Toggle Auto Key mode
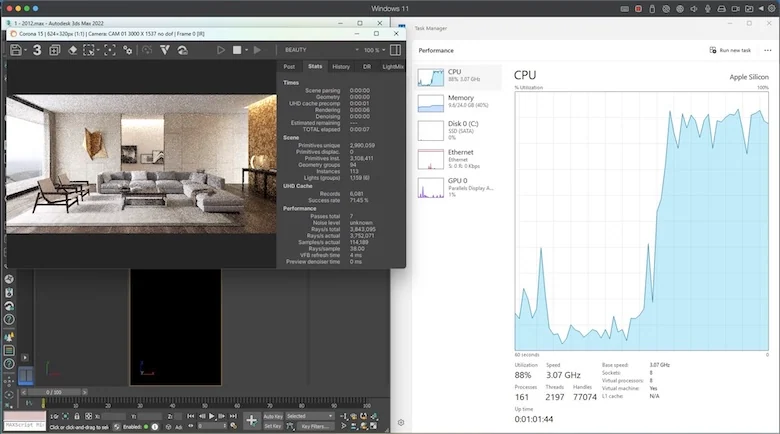Viewport: 780px width, 434px height. point(273,416)
